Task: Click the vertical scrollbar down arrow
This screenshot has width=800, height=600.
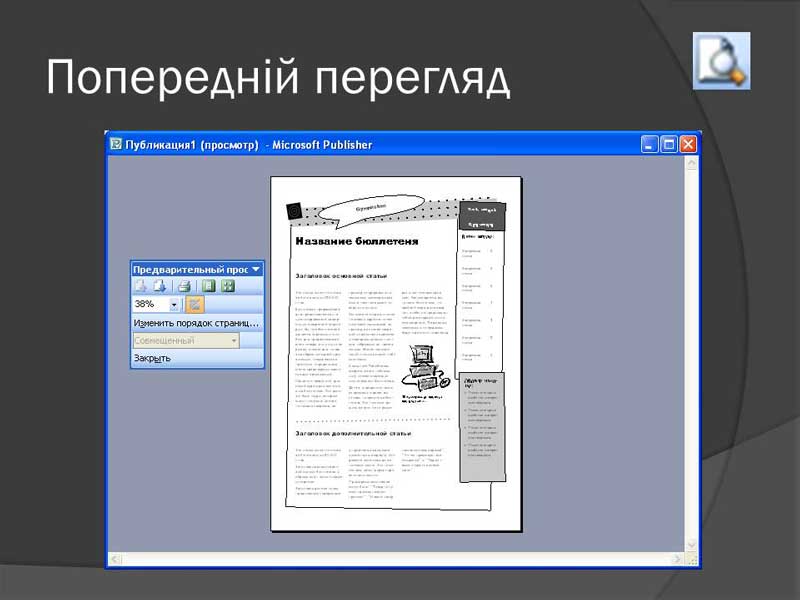Action: [x=690, y=545]
